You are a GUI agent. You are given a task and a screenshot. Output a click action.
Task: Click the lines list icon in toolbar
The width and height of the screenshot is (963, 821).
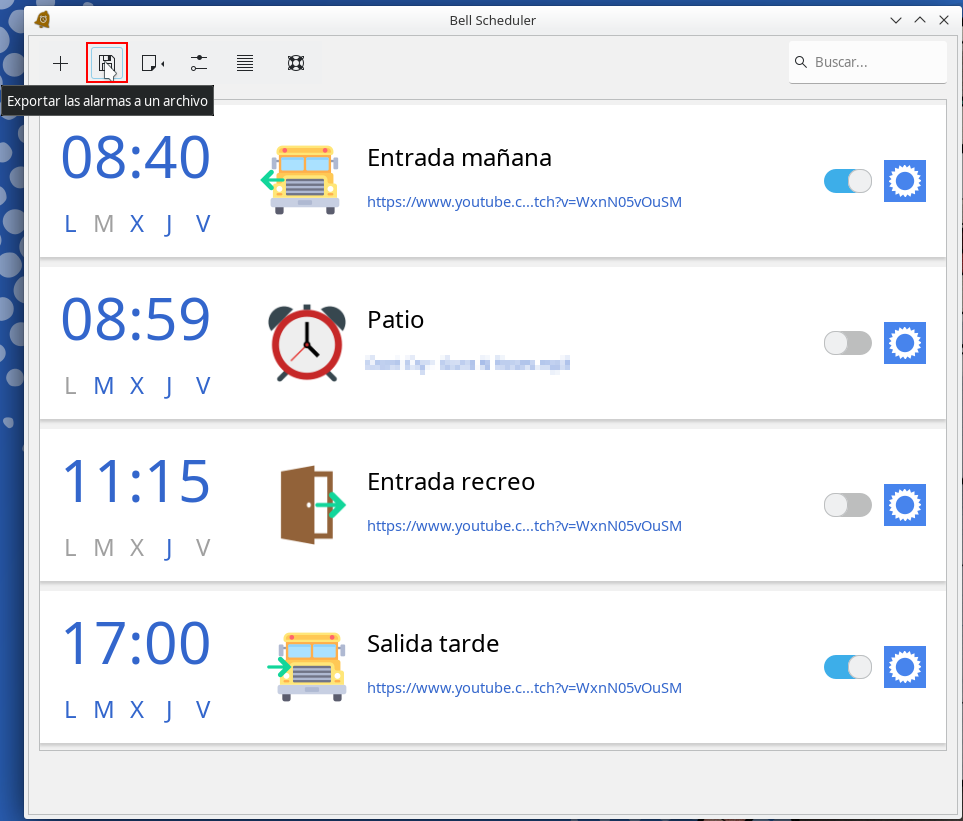click(245, 64)
